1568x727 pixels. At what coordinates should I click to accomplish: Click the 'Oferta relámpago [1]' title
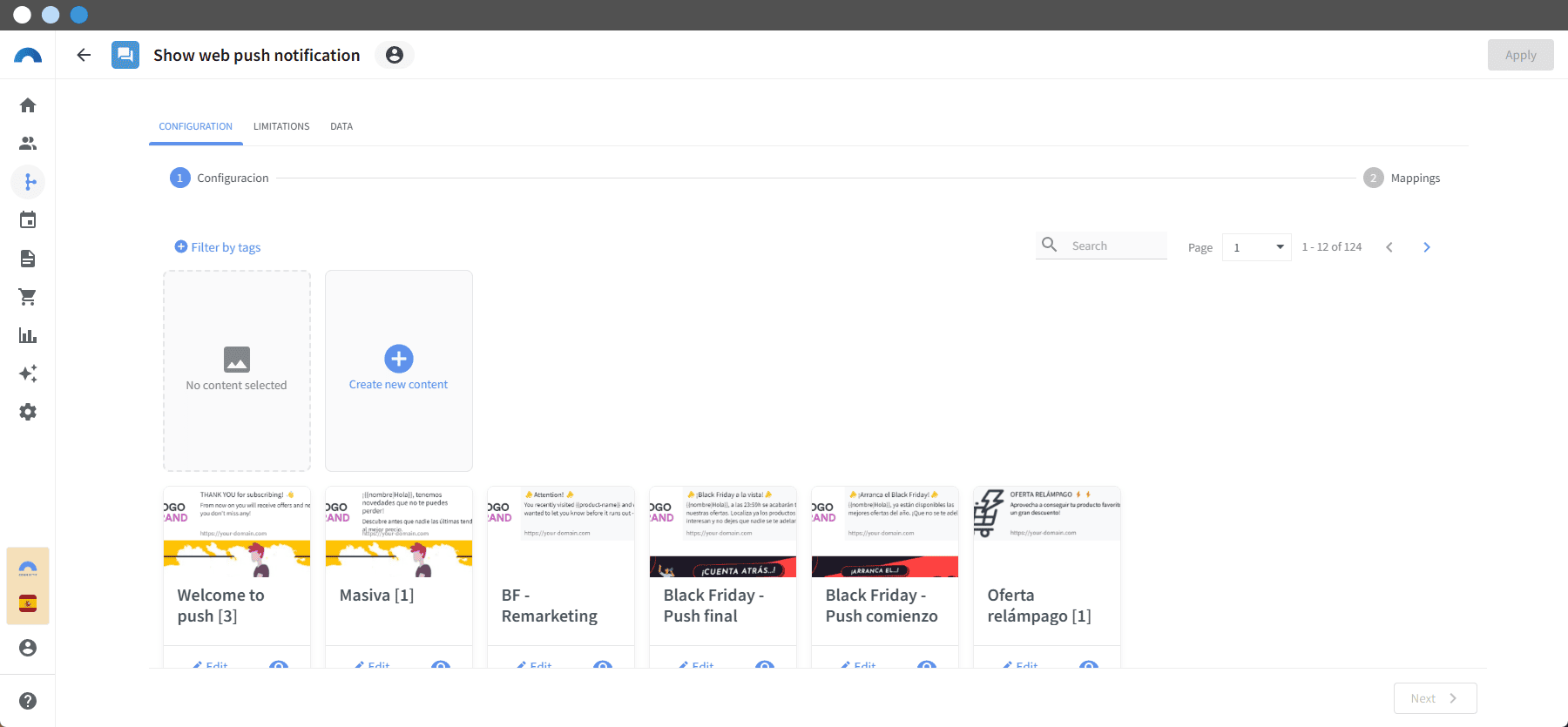1039,605
